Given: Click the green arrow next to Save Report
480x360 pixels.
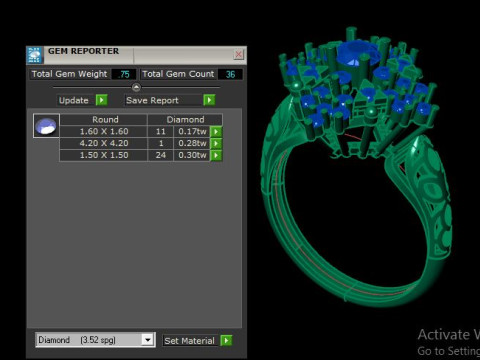Looking at the screenshot, I should tap(209, 100).
